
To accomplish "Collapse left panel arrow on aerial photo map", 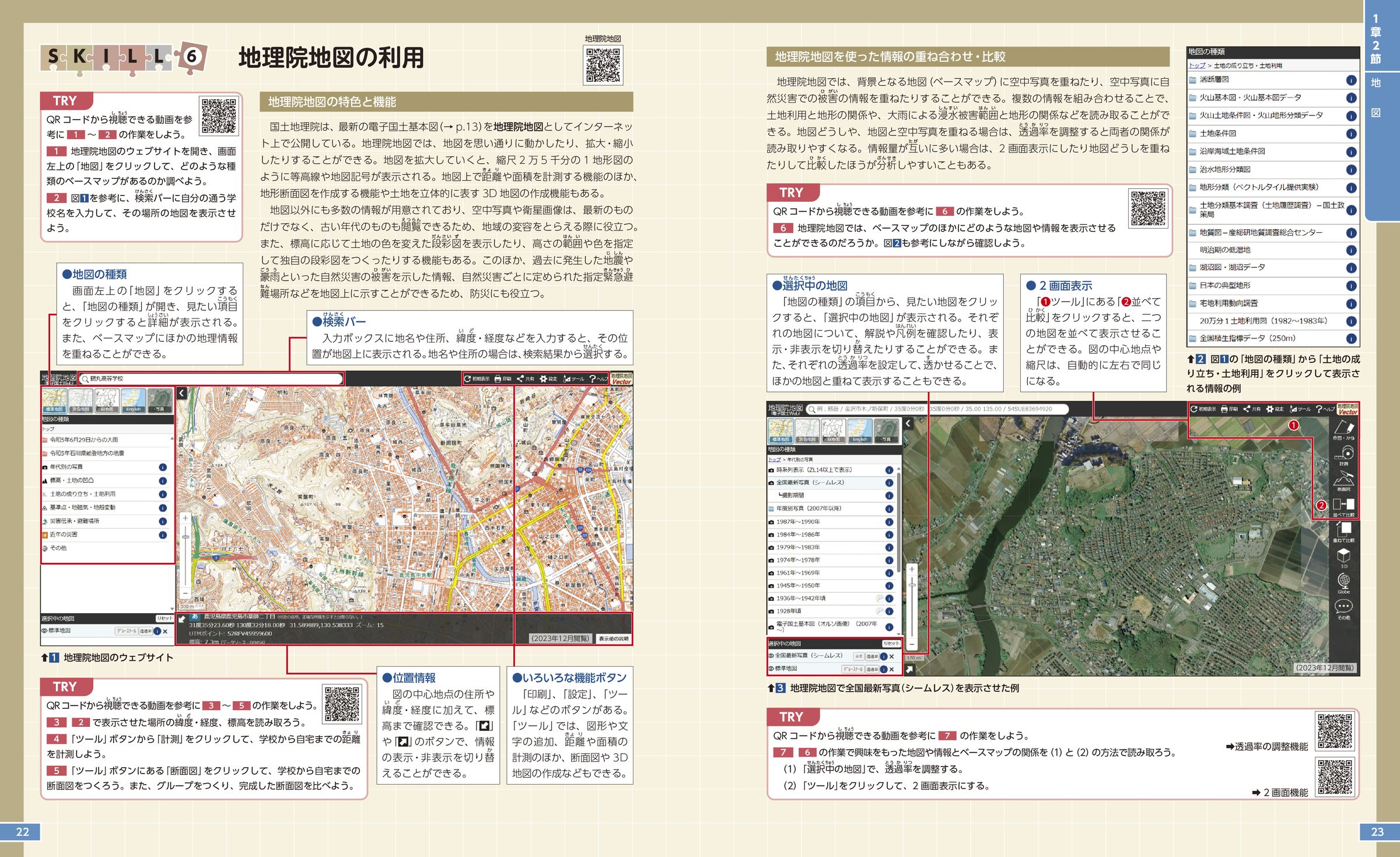I will (908, 424).
